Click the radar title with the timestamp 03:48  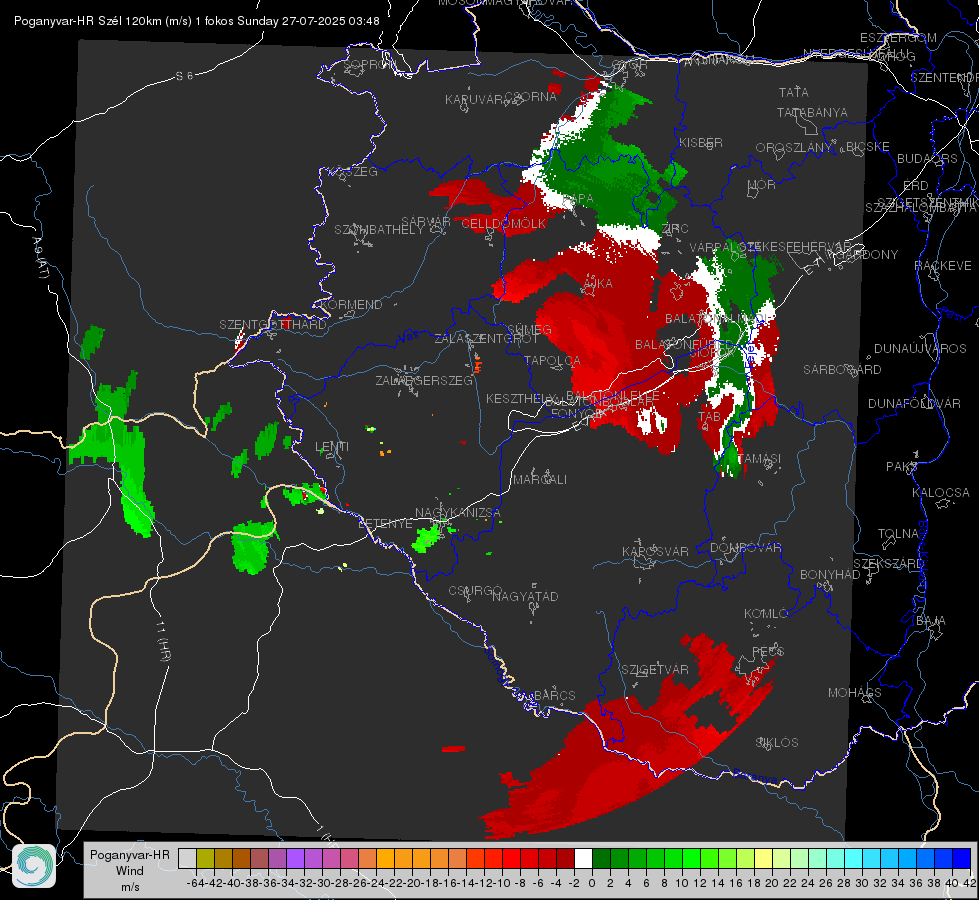point(197,21)
